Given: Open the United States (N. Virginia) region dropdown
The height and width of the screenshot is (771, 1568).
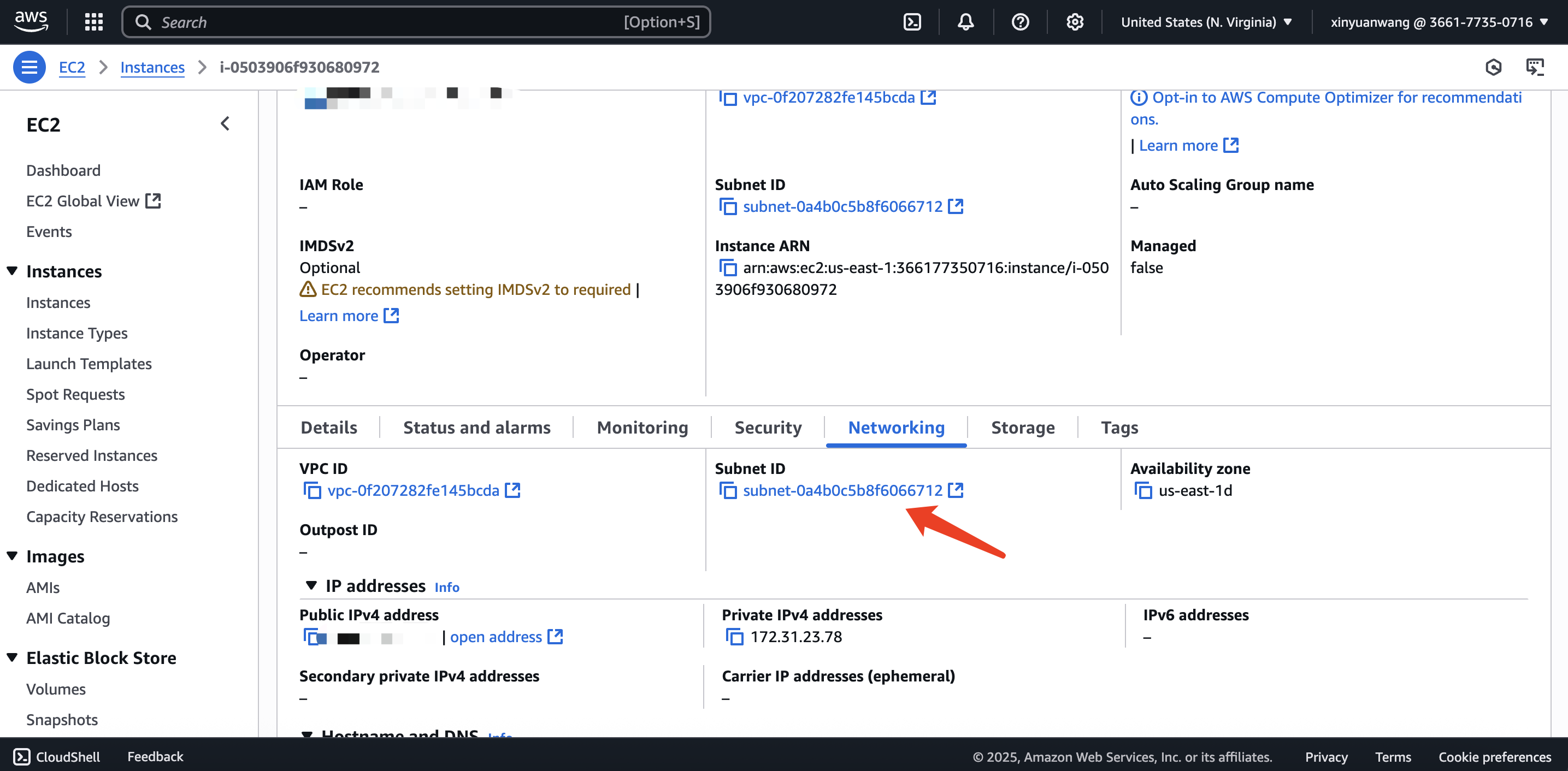Looking at the screenshot, I should 1206,22.
